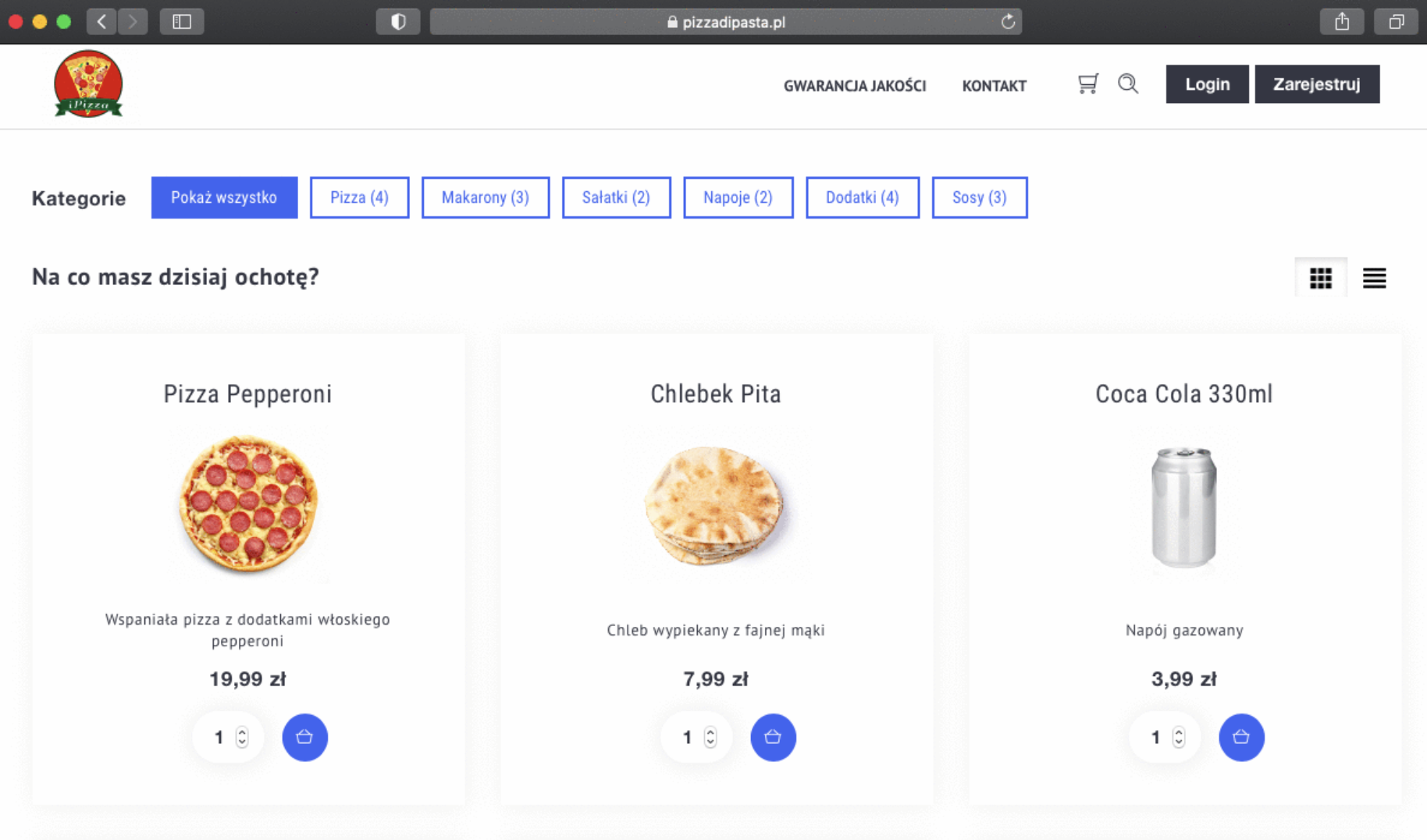Viewport: 1427px width, 840px height.
Task: Click the Login button
Action: click(1207, 84)
